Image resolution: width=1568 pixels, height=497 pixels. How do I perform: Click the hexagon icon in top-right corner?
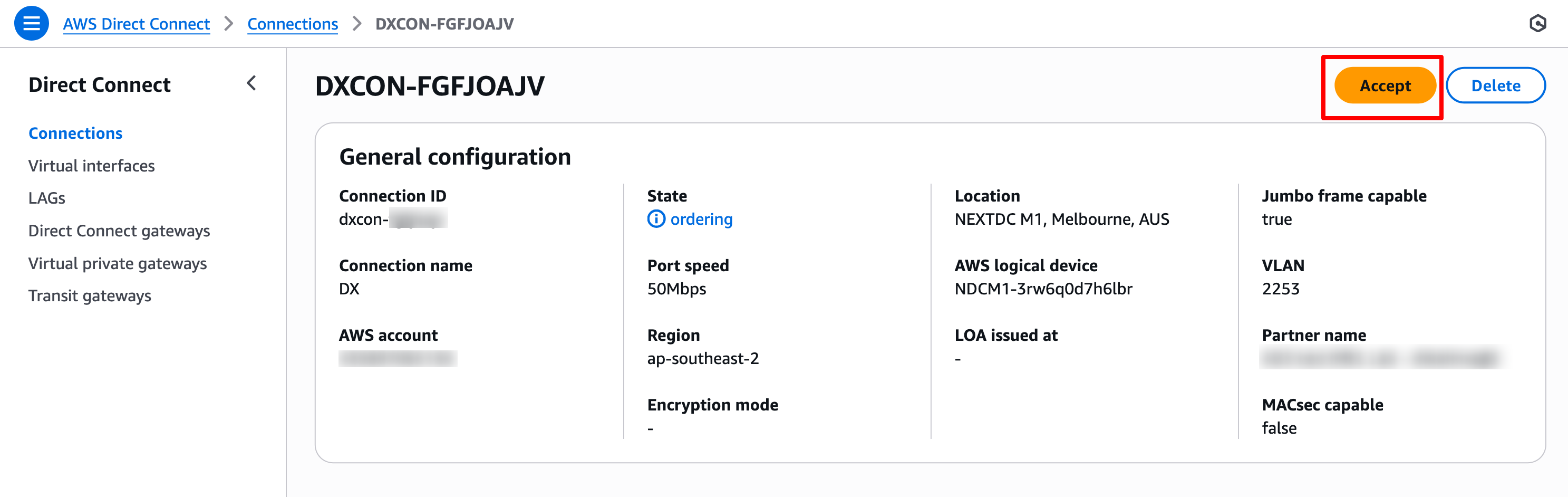tap(1537, 24)
